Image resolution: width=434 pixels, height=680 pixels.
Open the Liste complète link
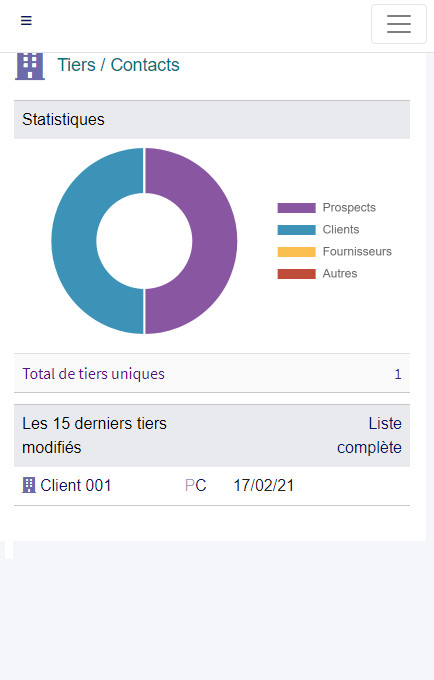point(369,435)
